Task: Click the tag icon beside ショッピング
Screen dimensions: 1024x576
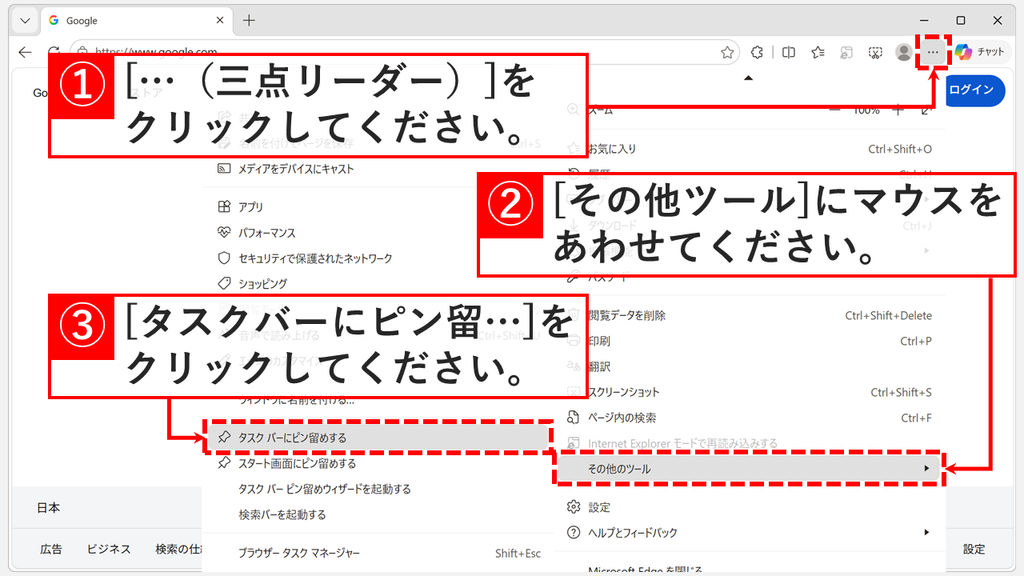Action: coord(224,283)
